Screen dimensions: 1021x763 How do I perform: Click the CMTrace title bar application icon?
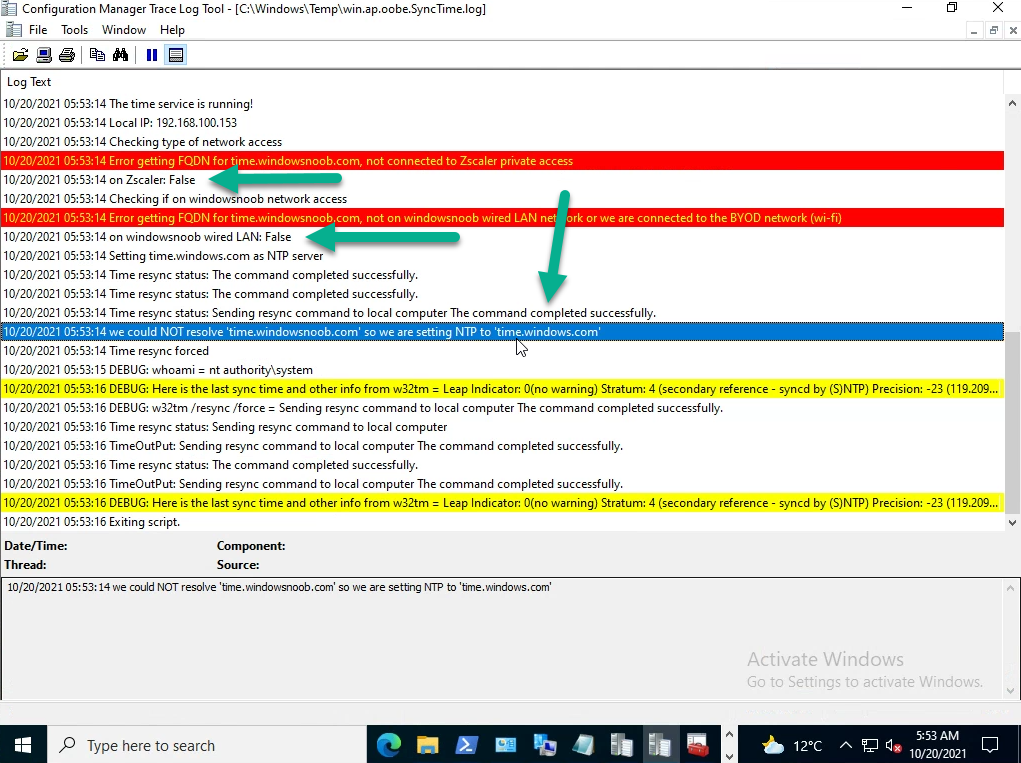click(x=9, y=8)
